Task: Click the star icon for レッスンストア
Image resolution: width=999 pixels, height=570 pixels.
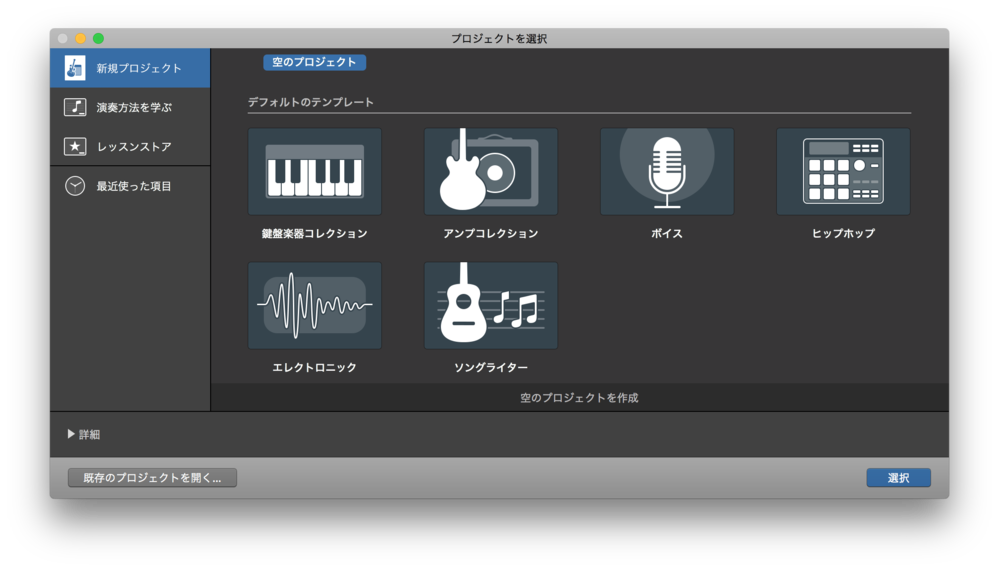Action: pos(75,146)
